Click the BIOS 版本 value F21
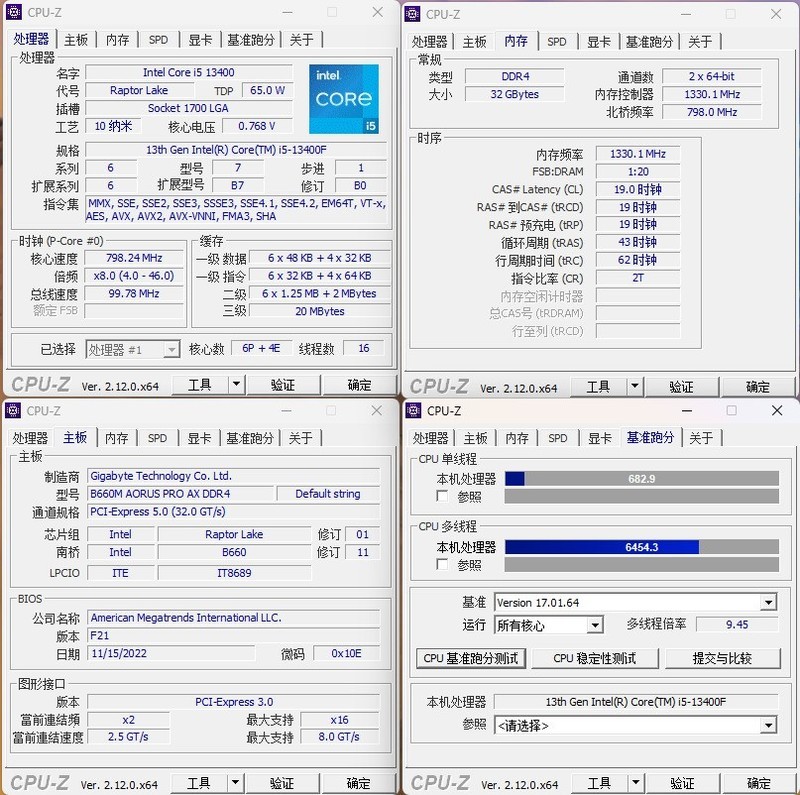The image size is (800, 795). click(234, 635)
